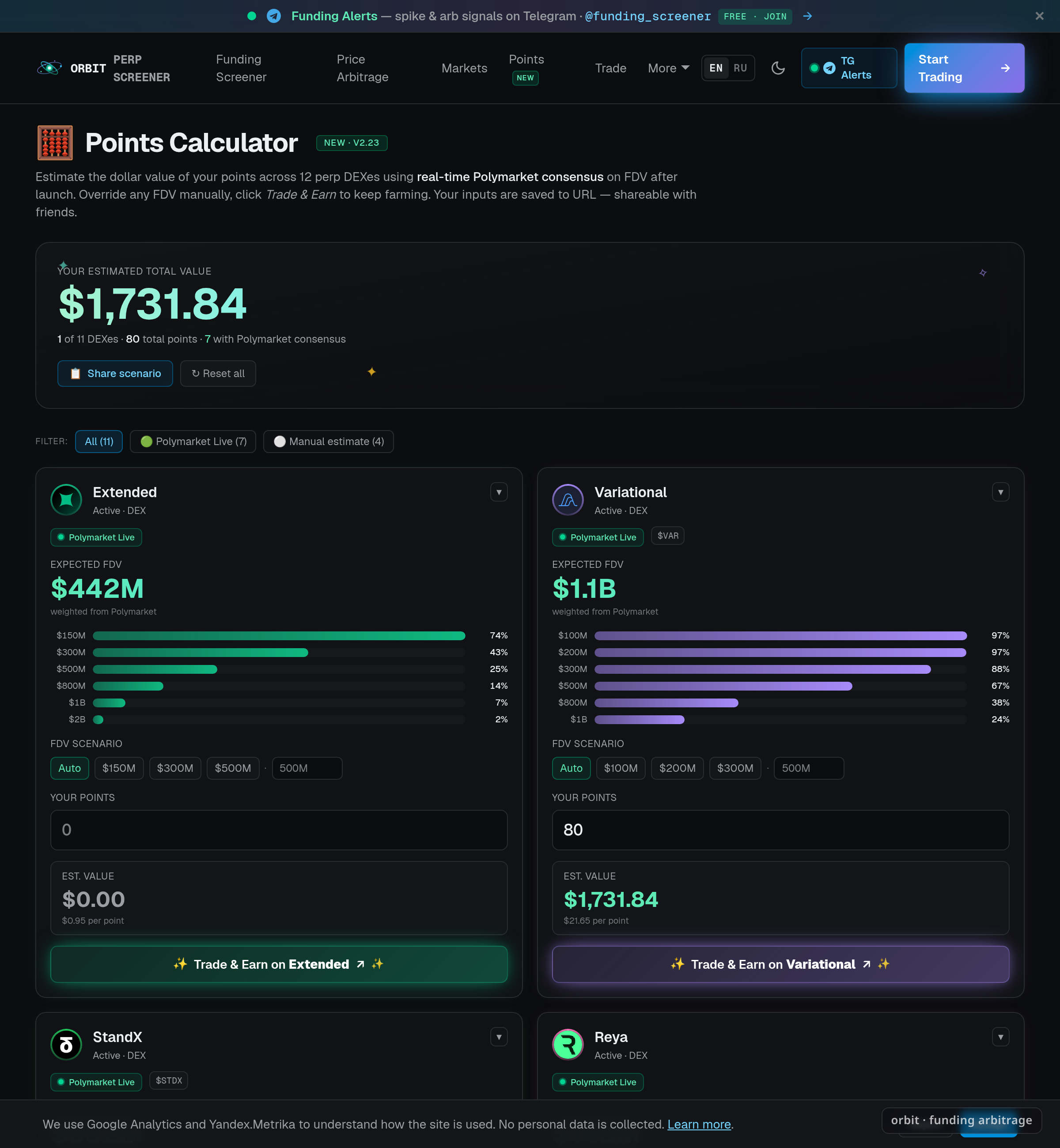
Task: Switch language to RU
Action: (740, 68)
